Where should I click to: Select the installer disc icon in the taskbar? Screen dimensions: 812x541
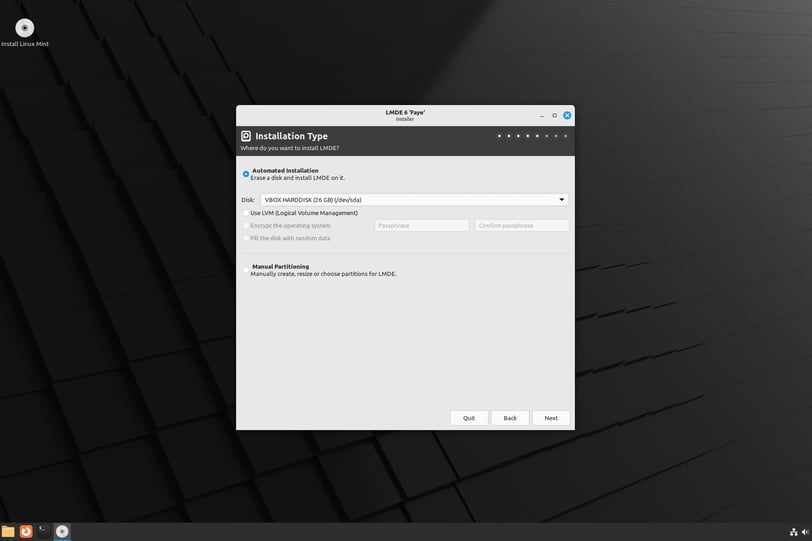[x=62, y=531]
